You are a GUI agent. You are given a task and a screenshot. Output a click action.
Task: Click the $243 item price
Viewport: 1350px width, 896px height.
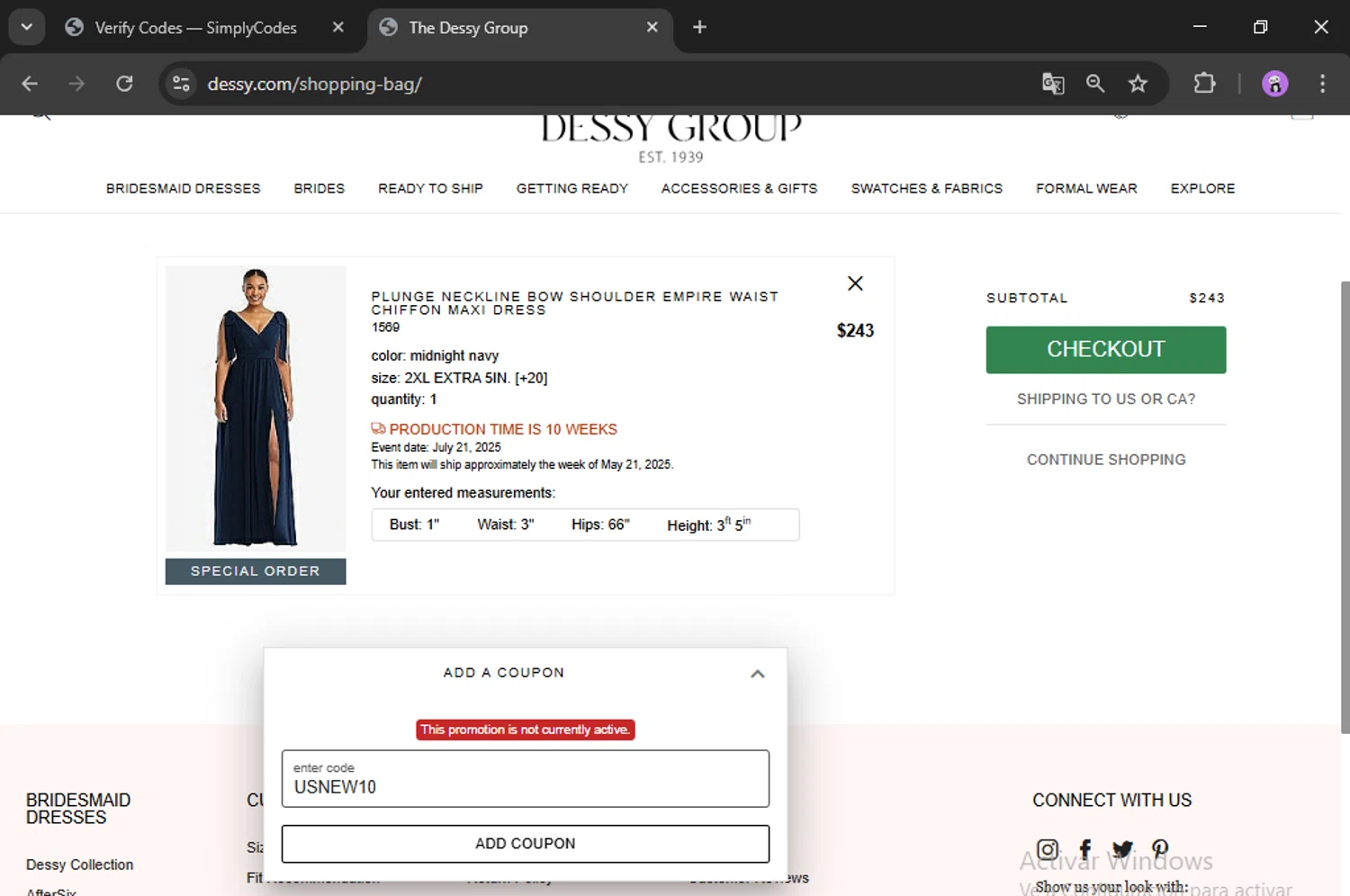pos(855,330)
